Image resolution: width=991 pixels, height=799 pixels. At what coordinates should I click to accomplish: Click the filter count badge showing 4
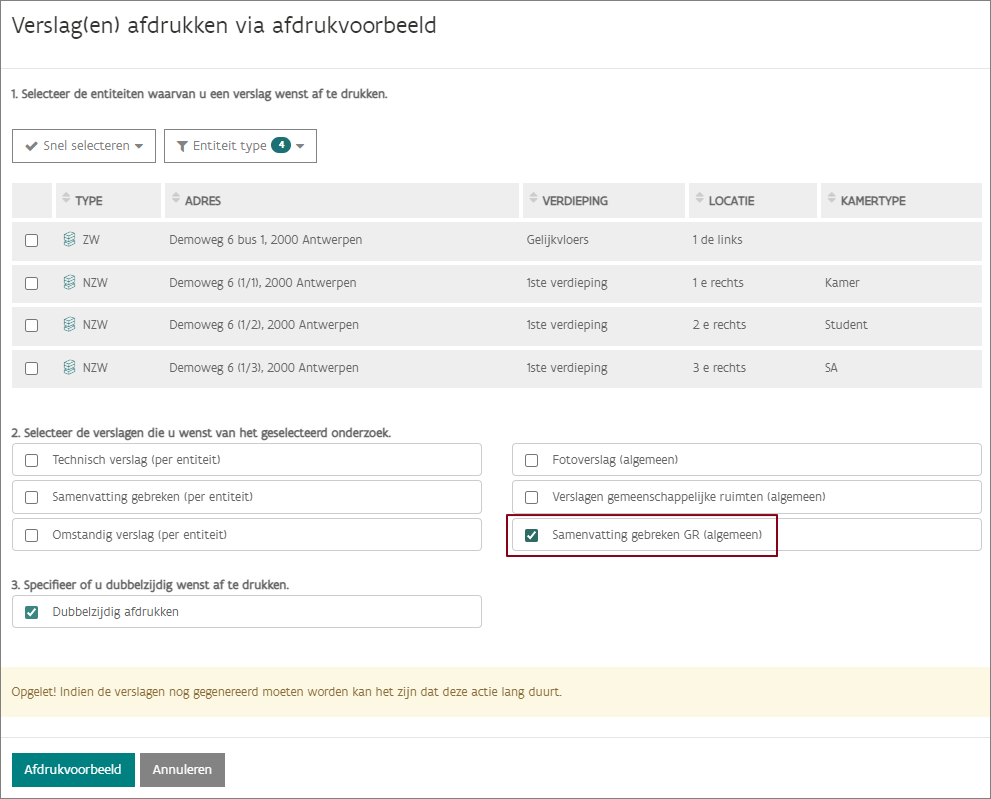(x=281, y=145)
